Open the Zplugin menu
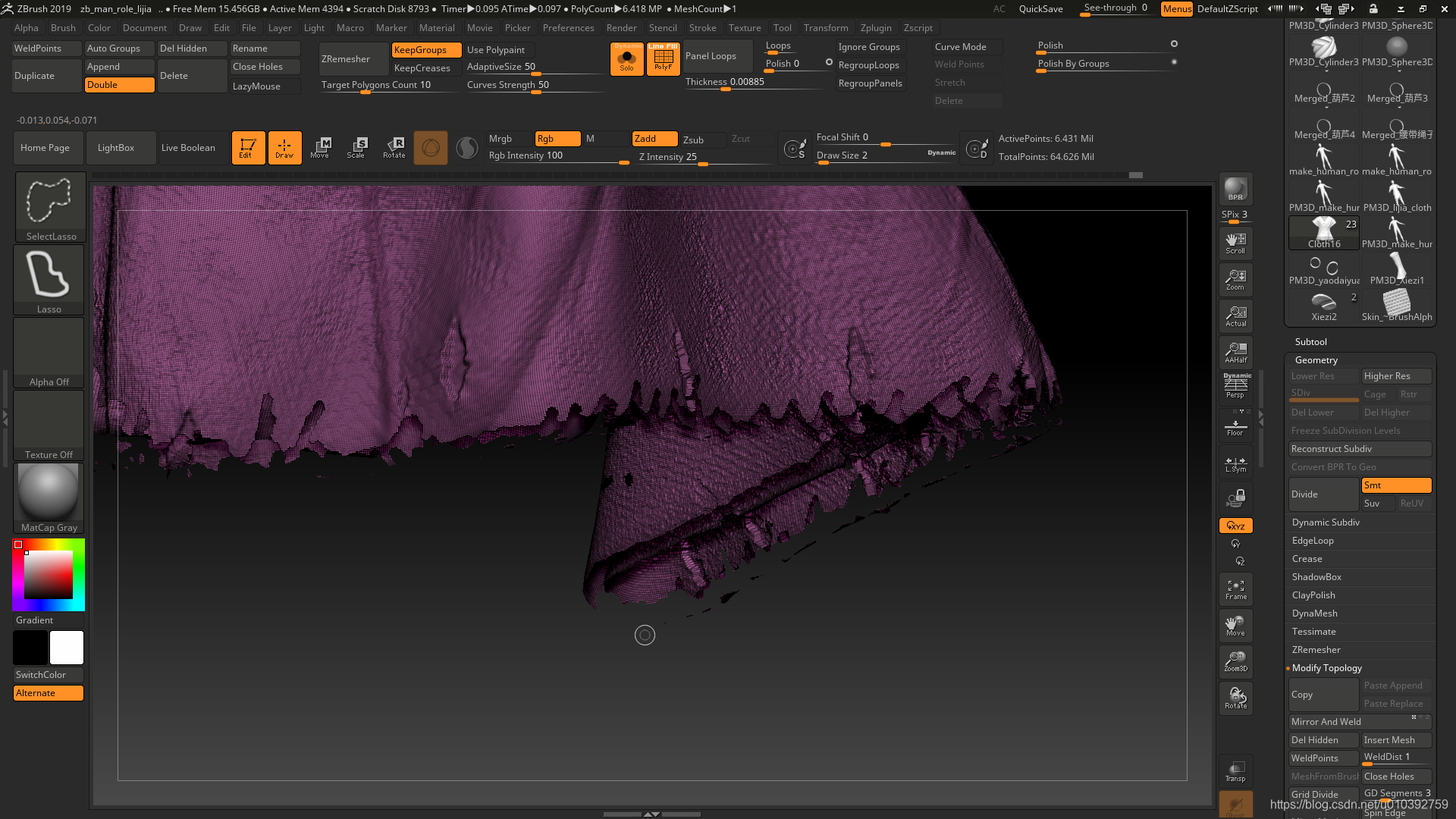The image size is (1456, 819). [875, 28]
